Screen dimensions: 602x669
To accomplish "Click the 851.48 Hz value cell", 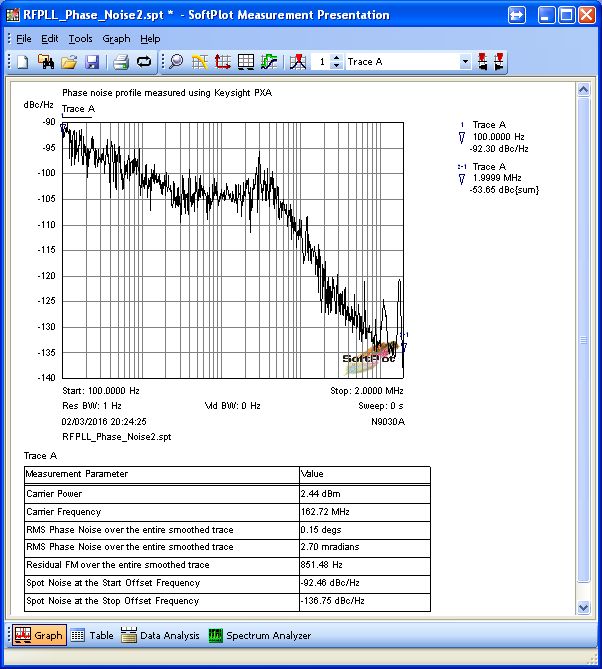I will coord(365,565).
